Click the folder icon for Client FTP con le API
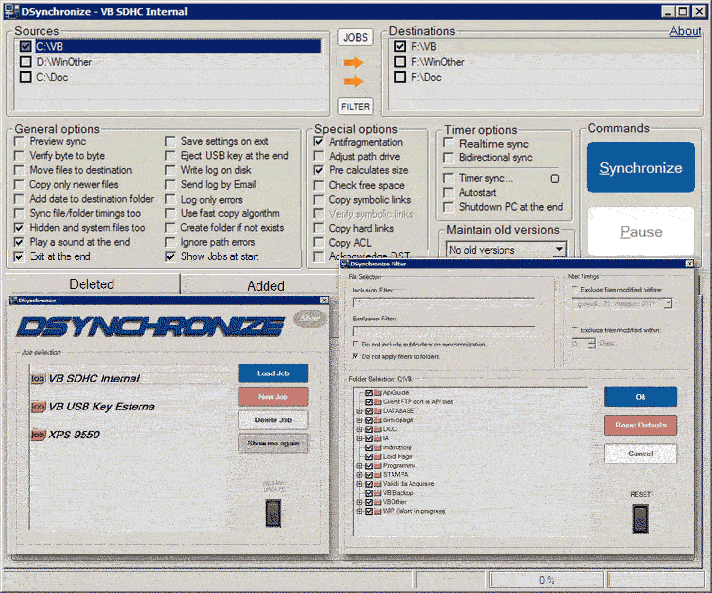This screenshot has width=712, height=593. click(x=378, y=402)
